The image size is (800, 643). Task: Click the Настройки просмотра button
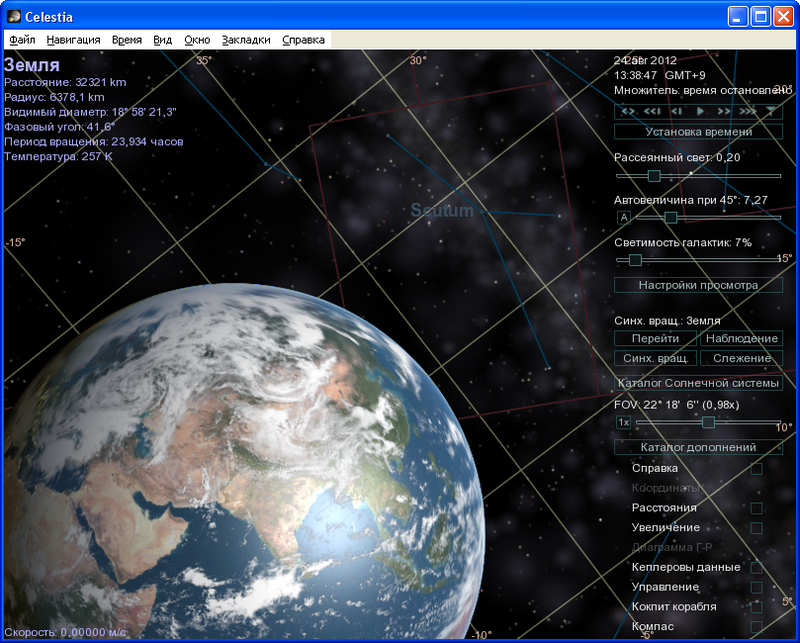(698, 285)
